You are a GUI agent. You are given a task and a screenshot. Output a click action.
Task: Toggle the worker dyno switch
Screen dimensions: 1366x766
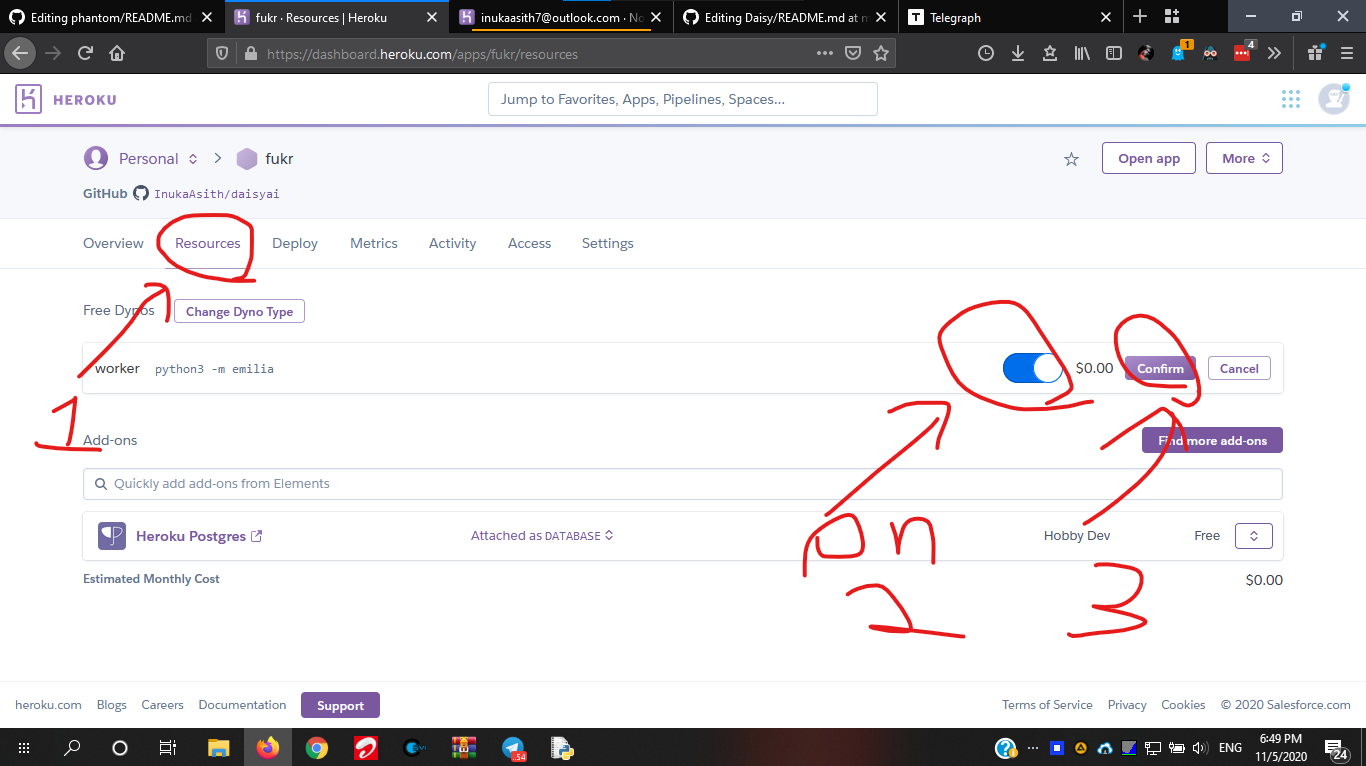[x=1033, y=368]
